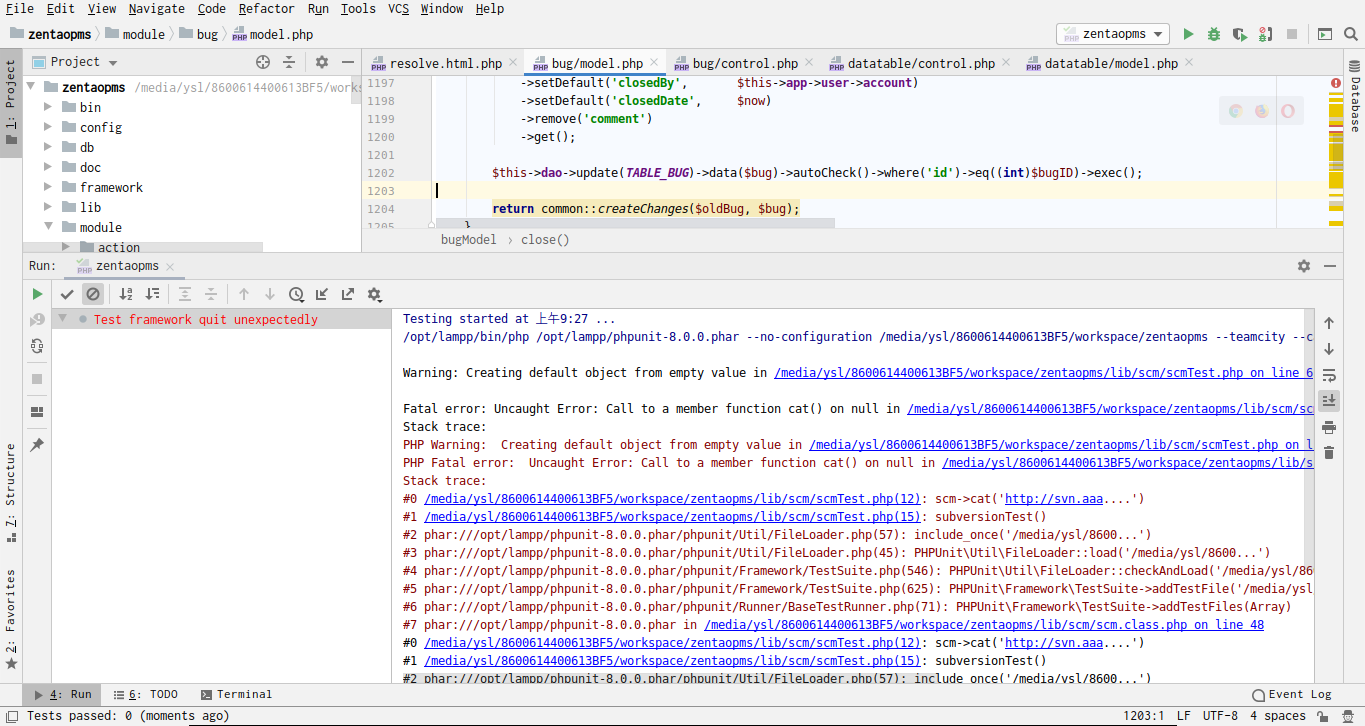The width and height of the screenshot is (1365, 726).
Task: Open the test history clock icon
Action: coord(296,294)
